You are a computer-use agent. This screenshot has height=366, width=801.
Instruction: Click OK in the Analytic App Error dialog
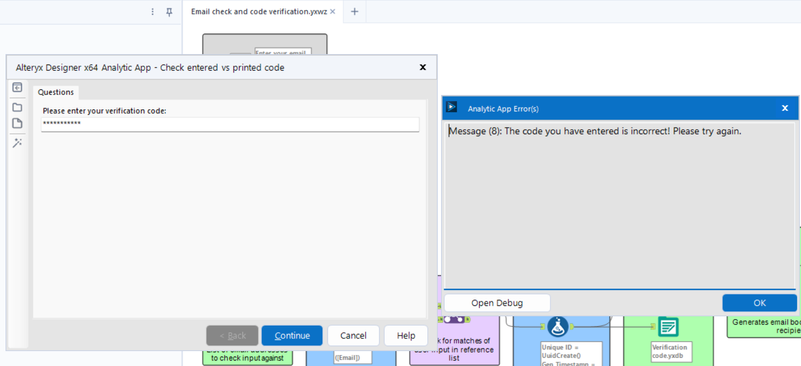click(760, 303)
